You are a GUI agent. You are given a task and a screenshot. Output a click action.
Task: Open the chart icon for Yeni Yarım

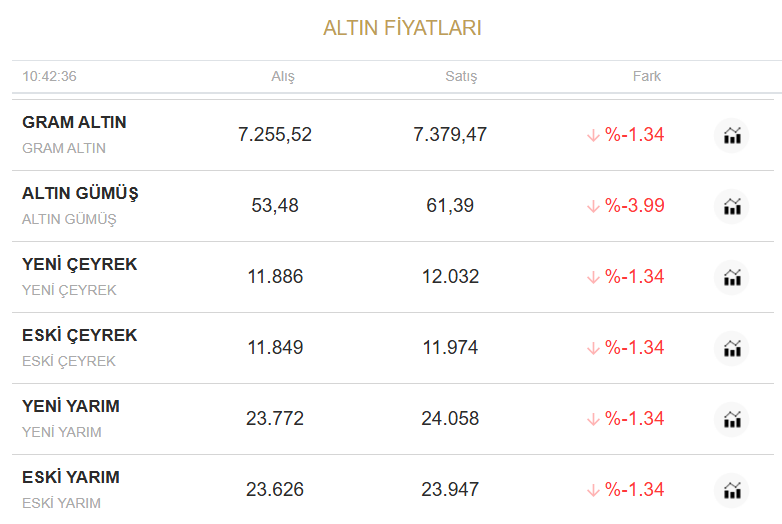732,419
